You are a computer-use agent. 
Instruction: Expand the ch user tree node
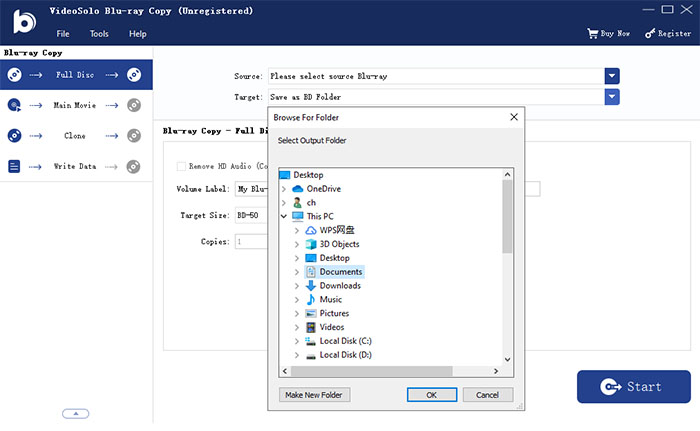[284, 203]
